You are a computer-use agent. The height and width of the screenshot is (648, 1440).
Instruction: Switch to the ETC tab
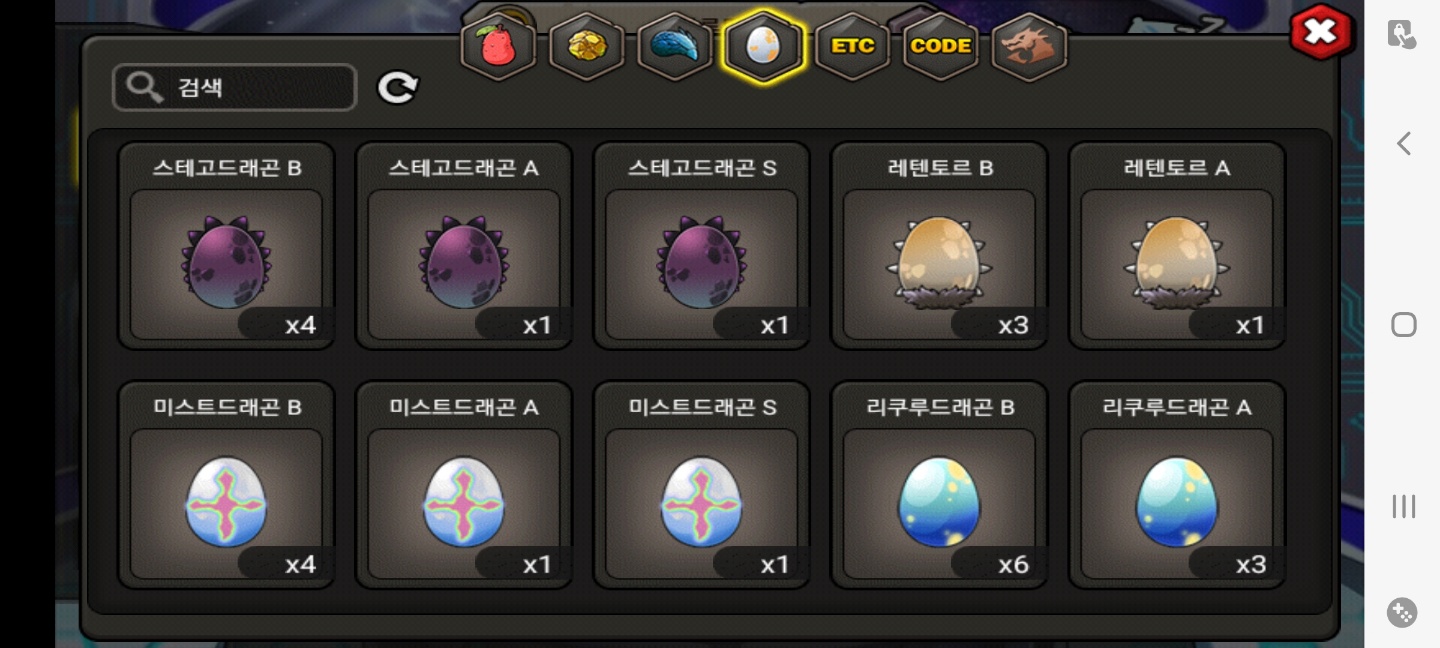[x=852, y=47]
